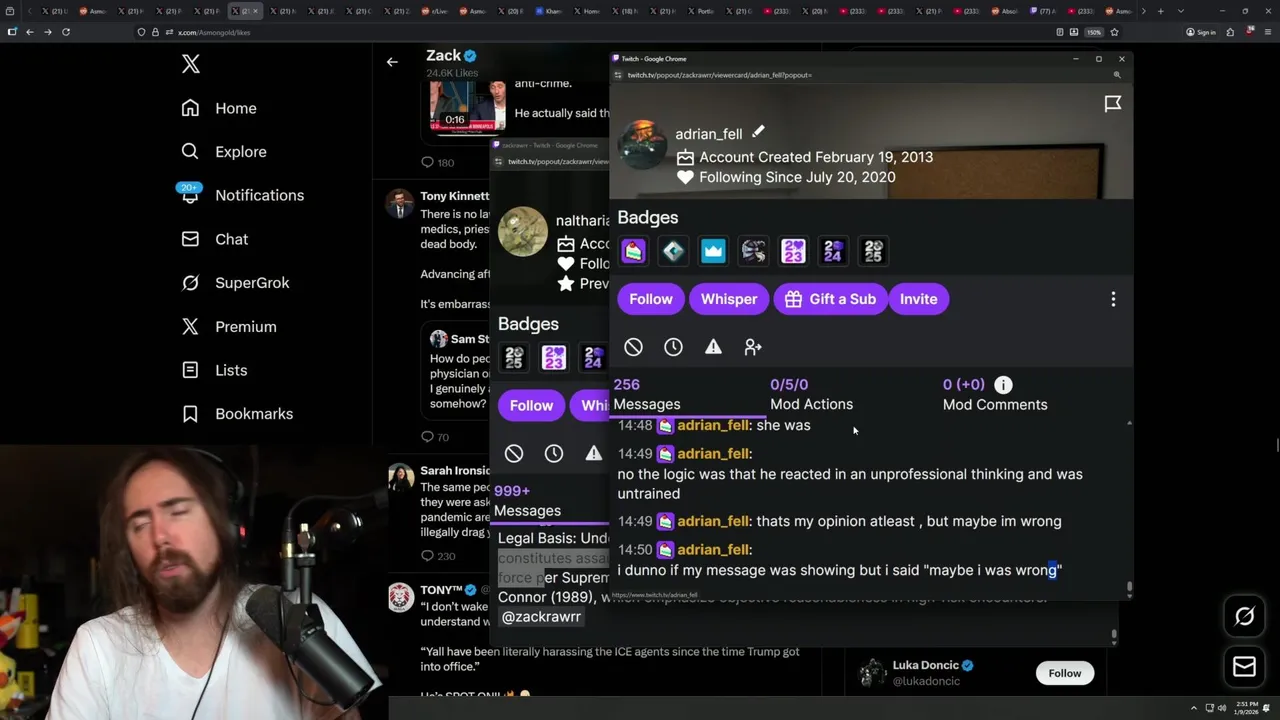Click the Invite button

918,299
